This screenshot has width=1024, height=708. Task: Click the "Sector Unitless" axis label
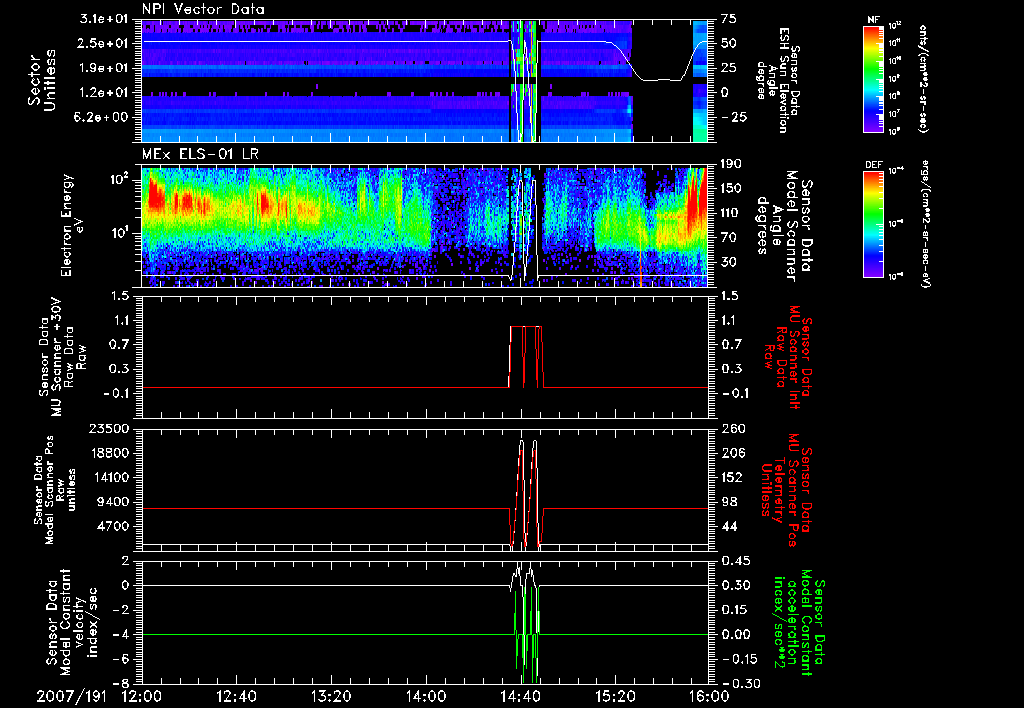click(x=42, y=80)
